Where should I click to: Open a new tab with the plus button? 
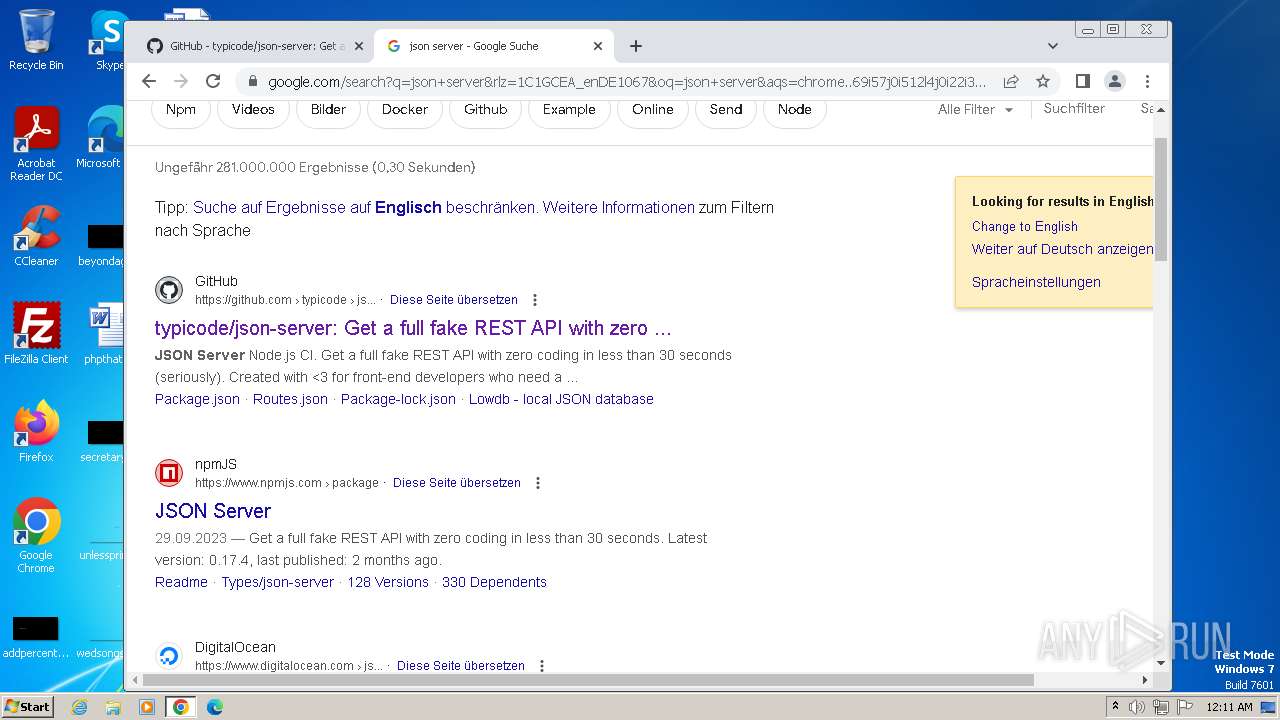(636, 46)
